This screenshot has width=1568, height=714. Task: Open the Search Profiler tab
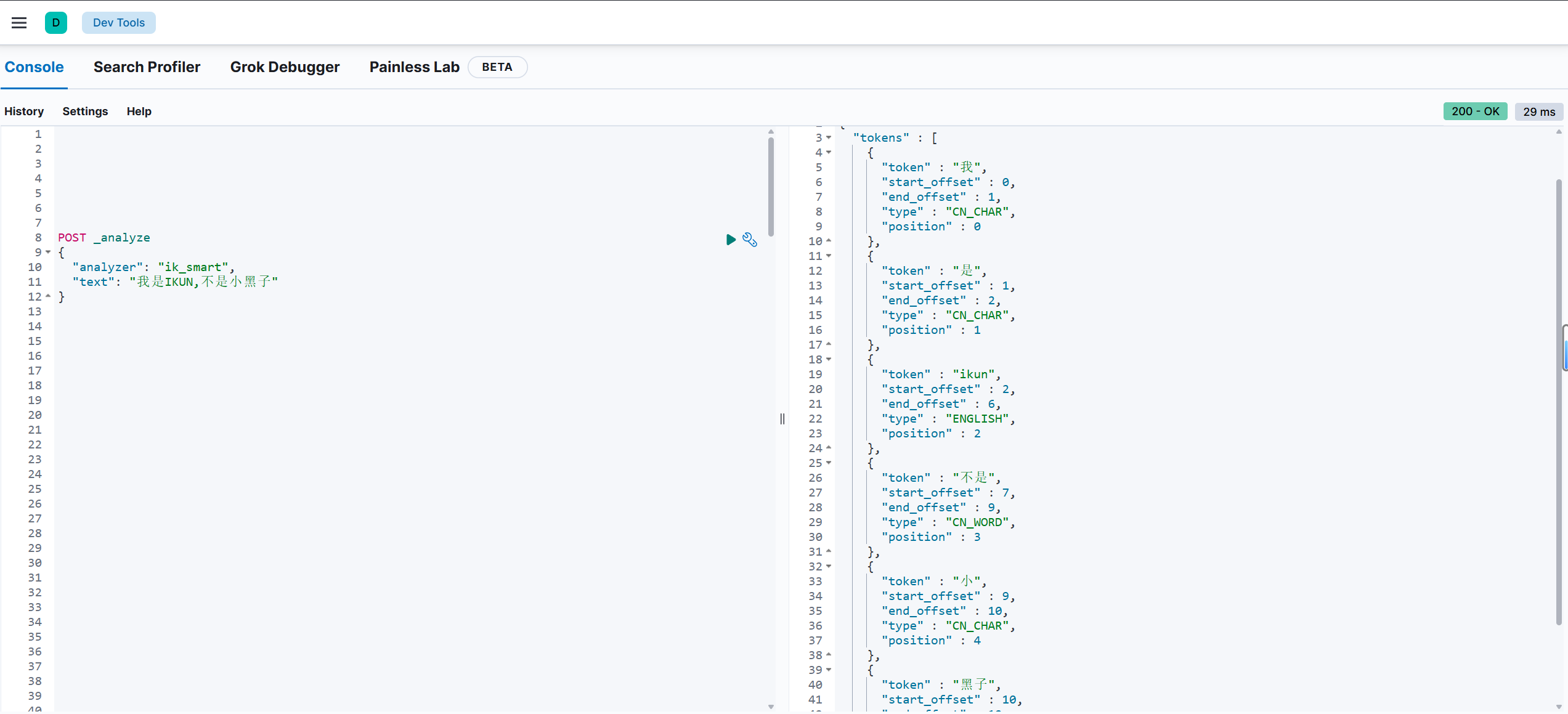(147, 67)
